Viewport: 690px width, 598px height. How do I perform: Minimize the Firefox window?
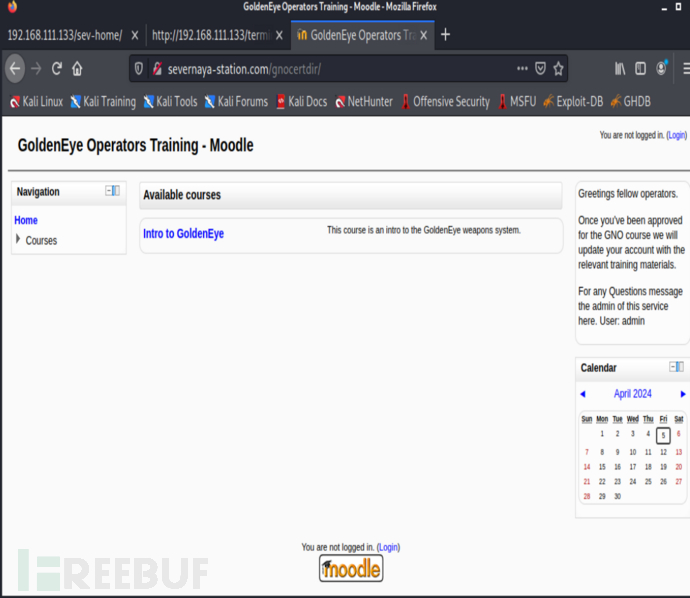click(x=664, y=8)
